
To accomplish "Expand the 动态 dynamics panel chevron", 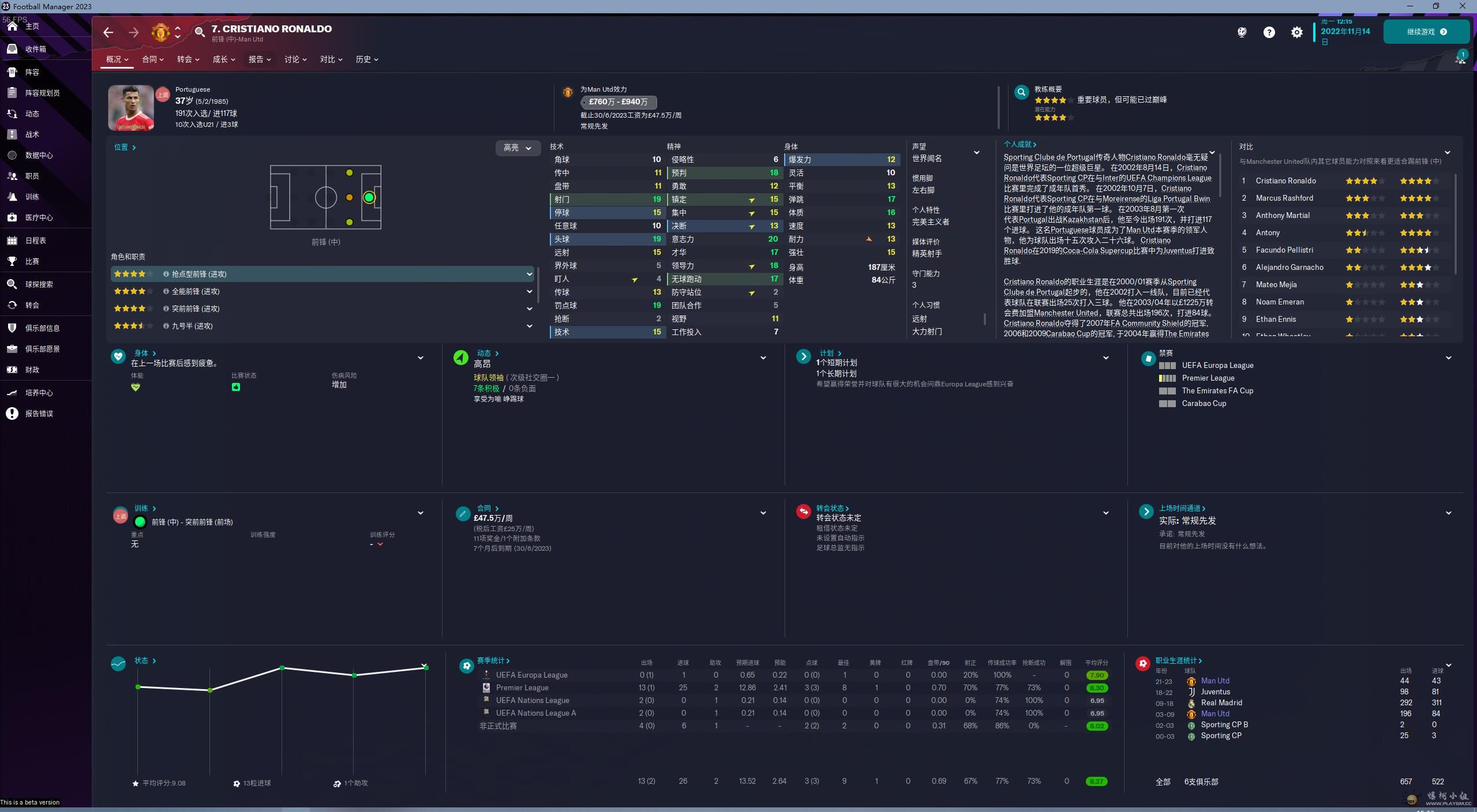I will [763, 358].
